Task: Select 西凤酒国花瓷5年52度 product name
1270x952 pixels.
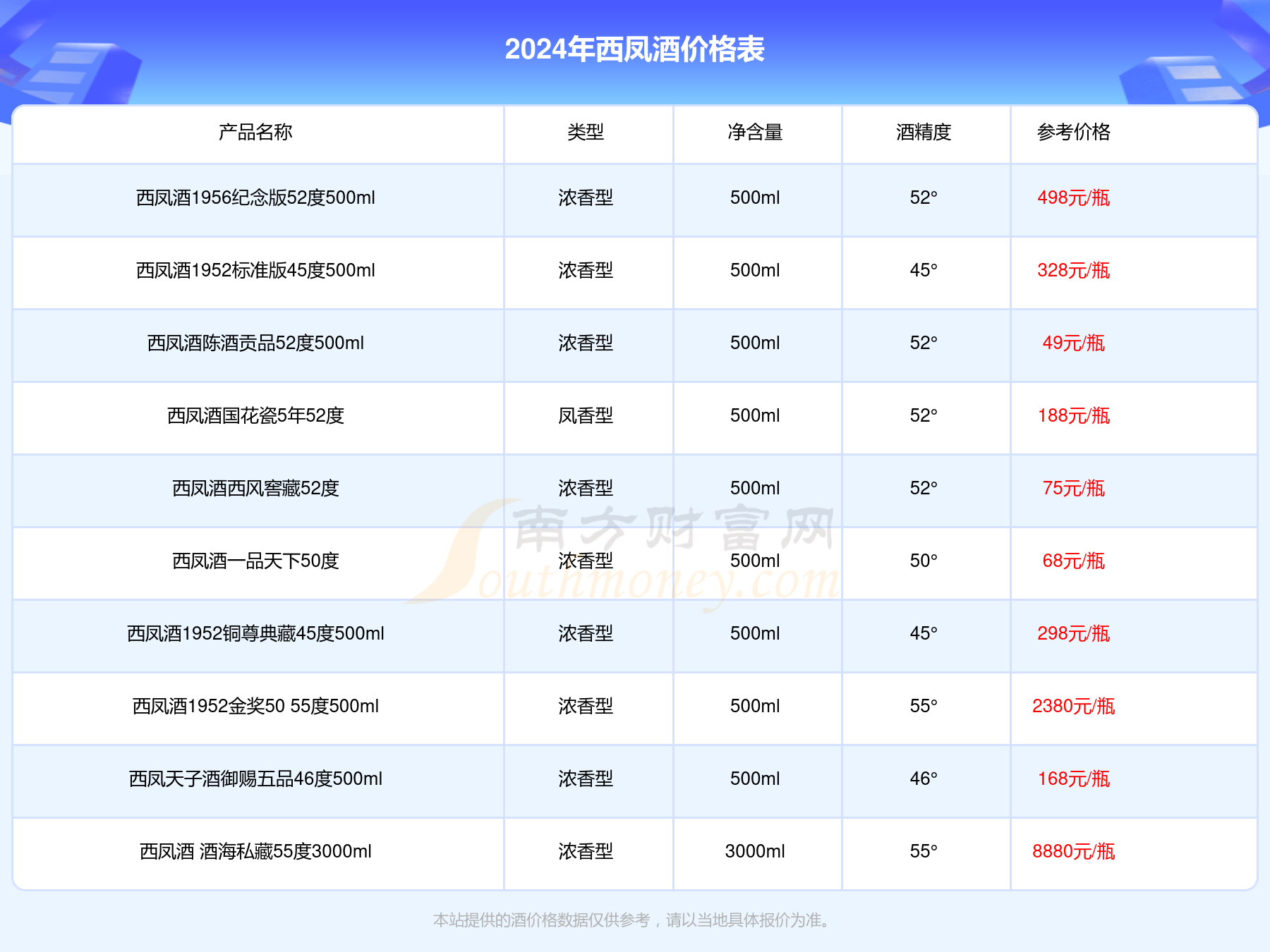Action: [x=255, y=415]
